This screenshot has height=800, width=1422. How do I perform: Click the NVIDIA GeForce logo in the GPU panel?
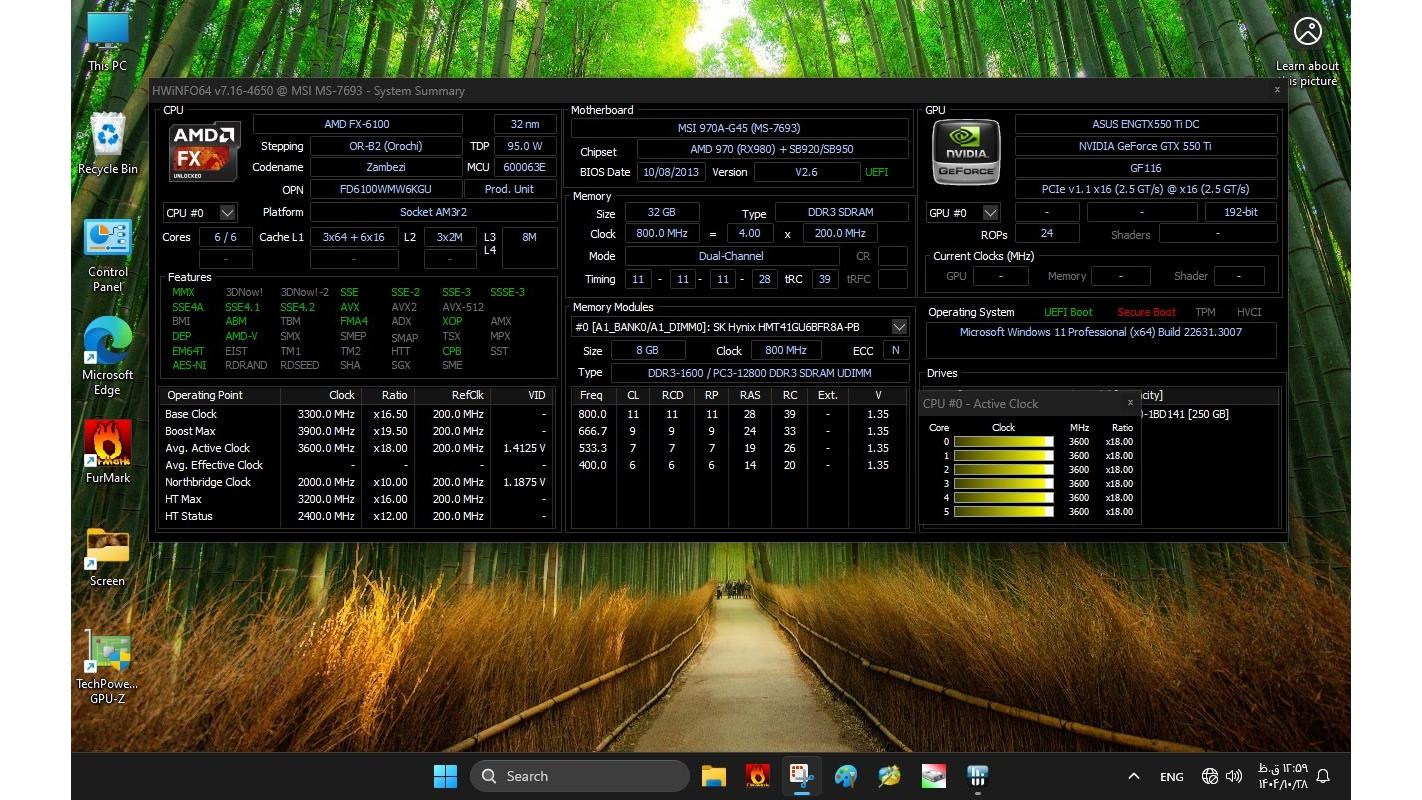click(966, 152)
